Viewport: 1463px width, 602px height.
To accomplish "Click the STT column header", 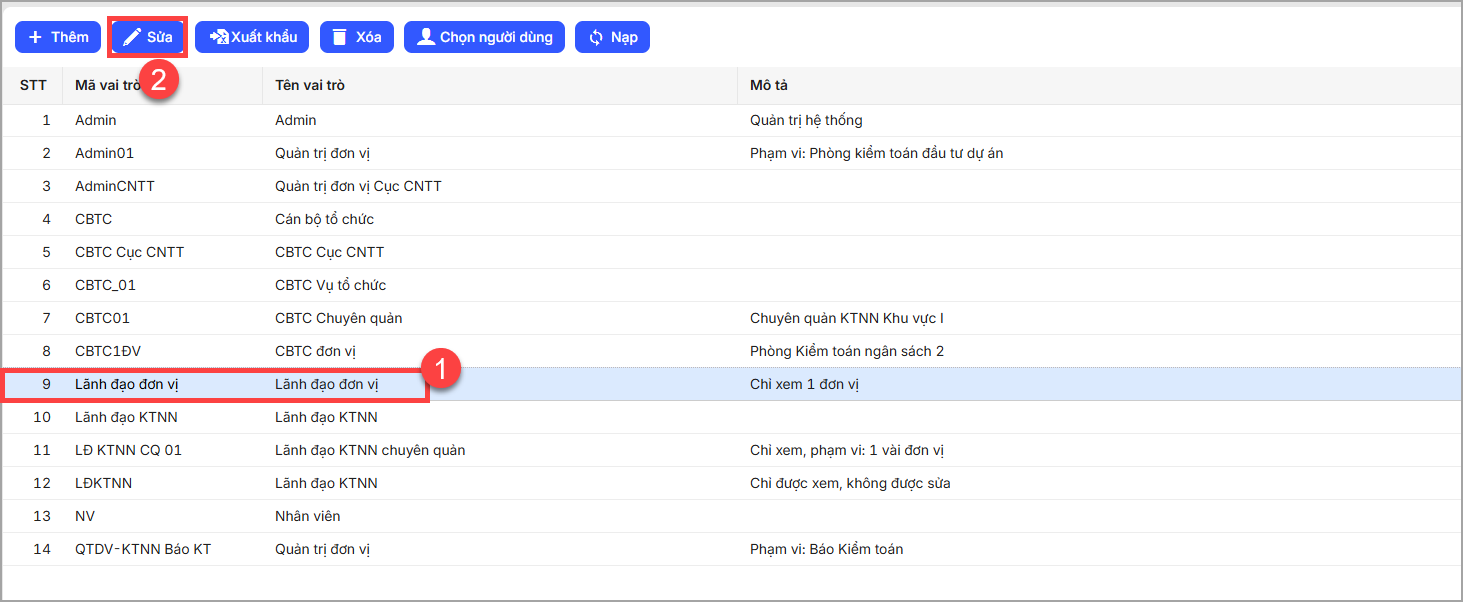I will click(x=33, y=86).
